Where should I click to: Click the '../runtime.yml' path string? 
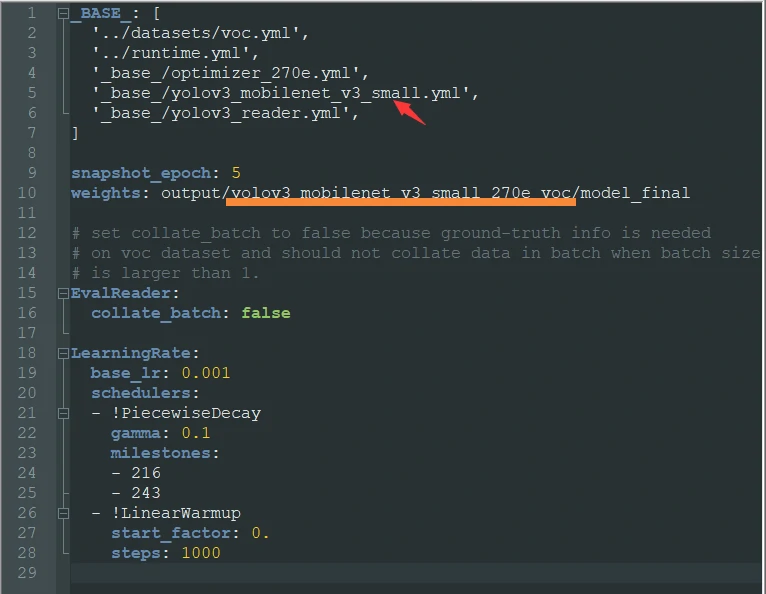pos(175,53)
